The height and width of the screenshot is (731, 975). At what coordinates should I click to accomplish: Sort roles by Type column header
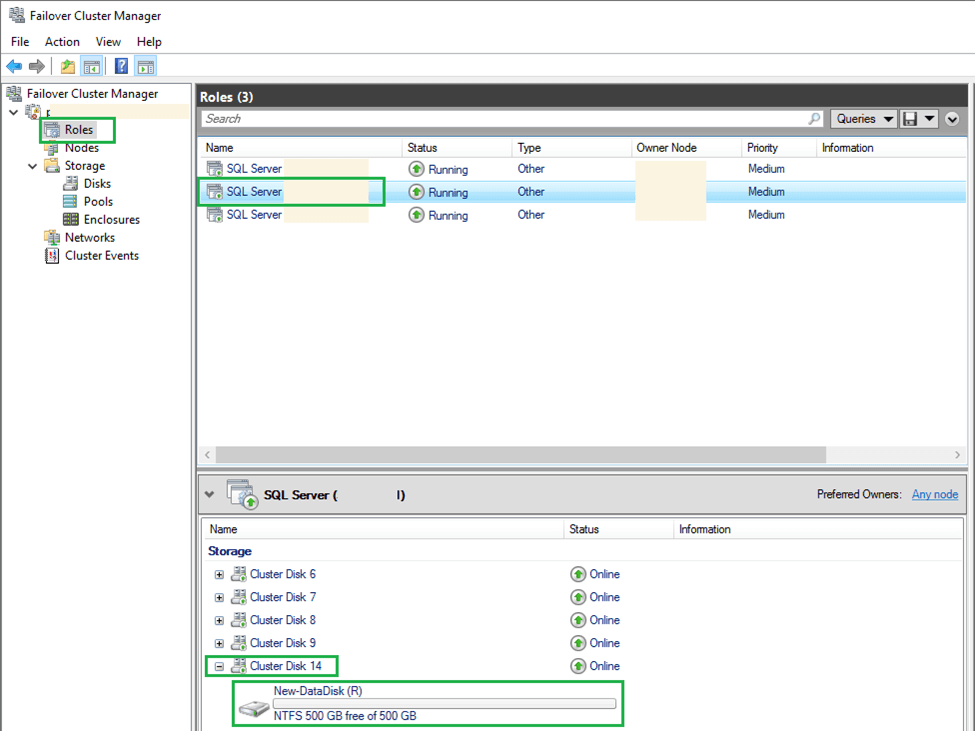[x=572, y=148]
